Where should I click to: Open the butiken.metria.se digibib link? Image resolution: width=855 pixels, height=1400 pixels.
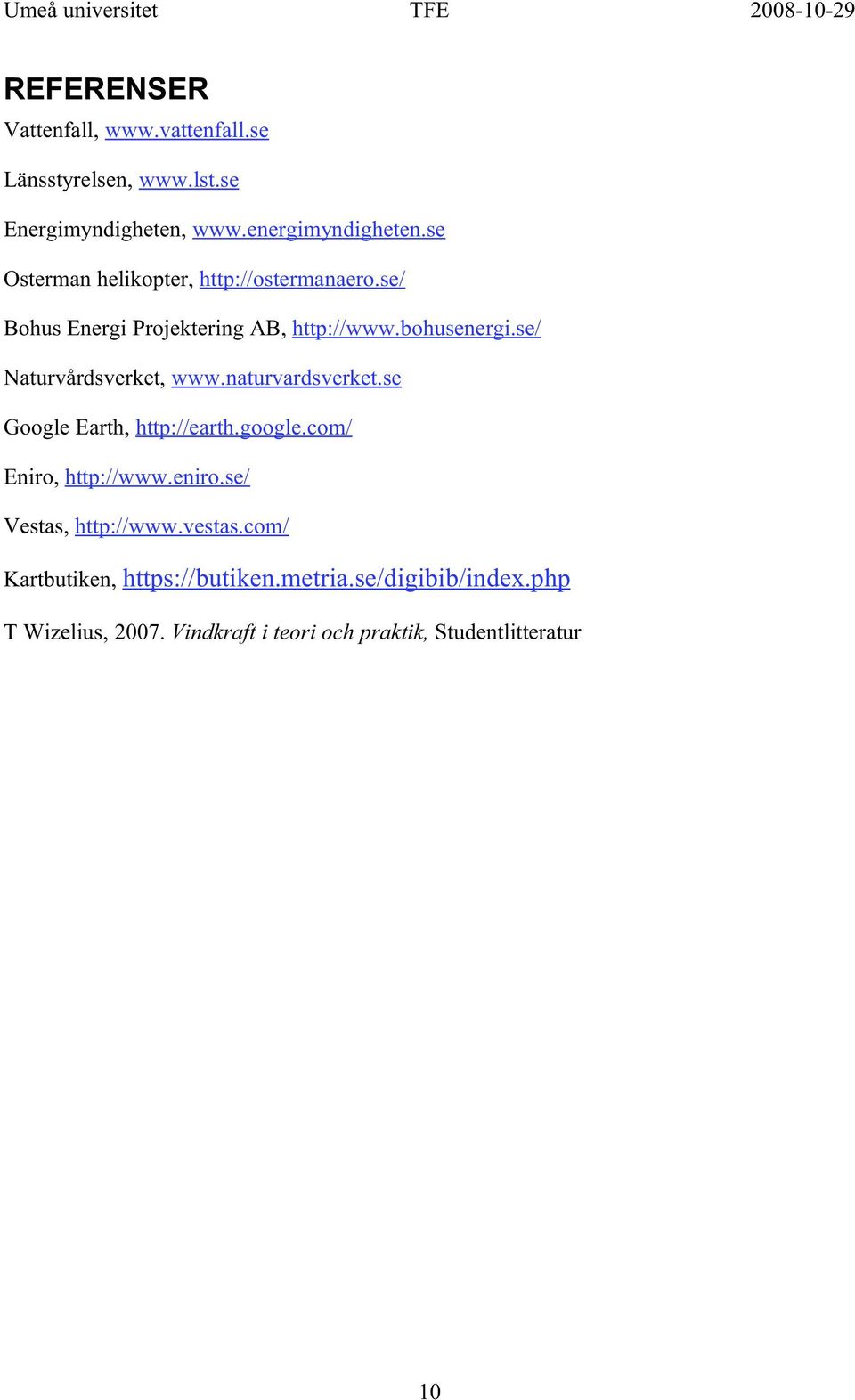(346, 578)
